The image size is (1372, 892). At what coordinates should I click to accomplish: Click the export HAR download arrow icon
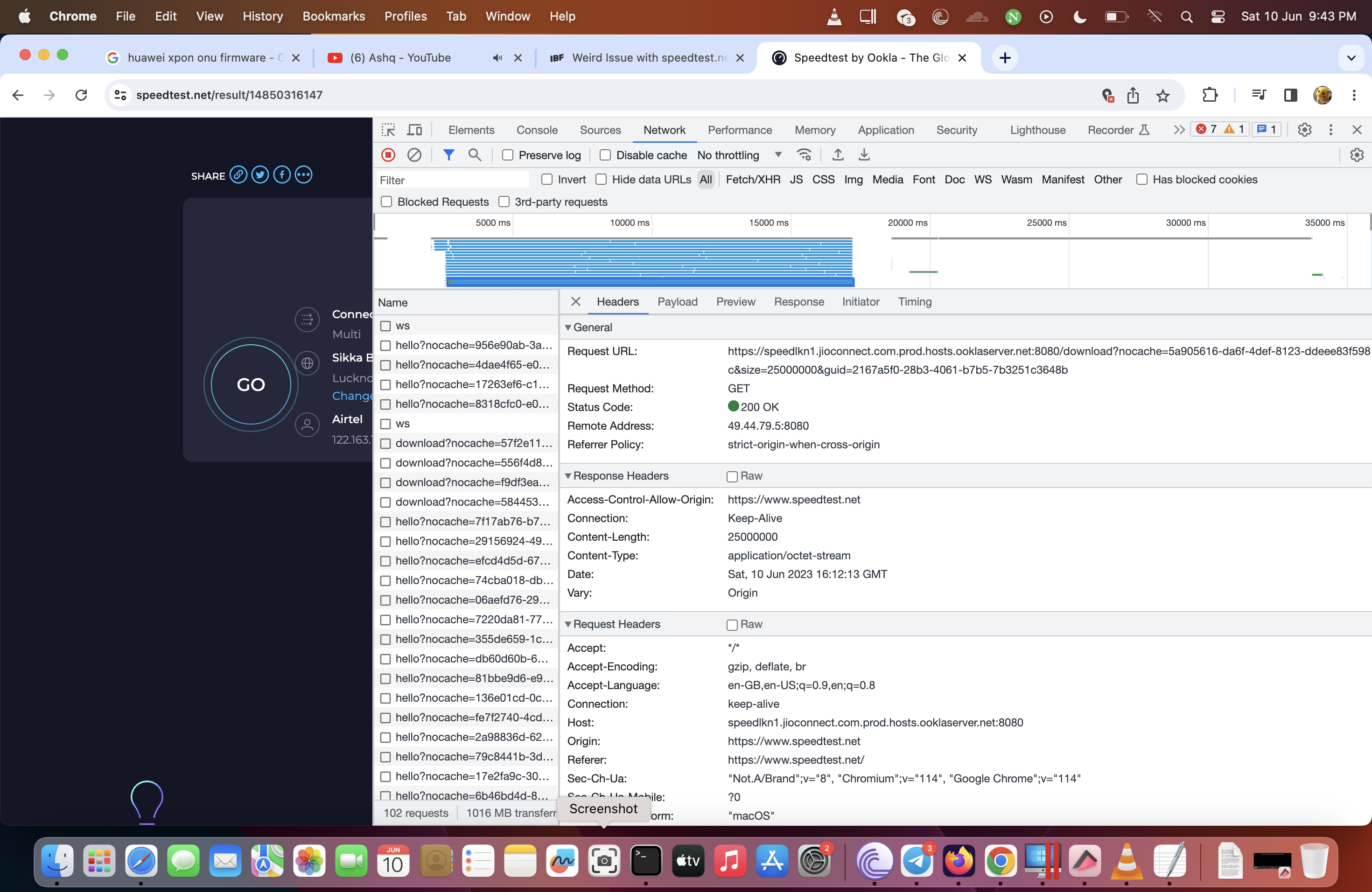tap(863, 155)
